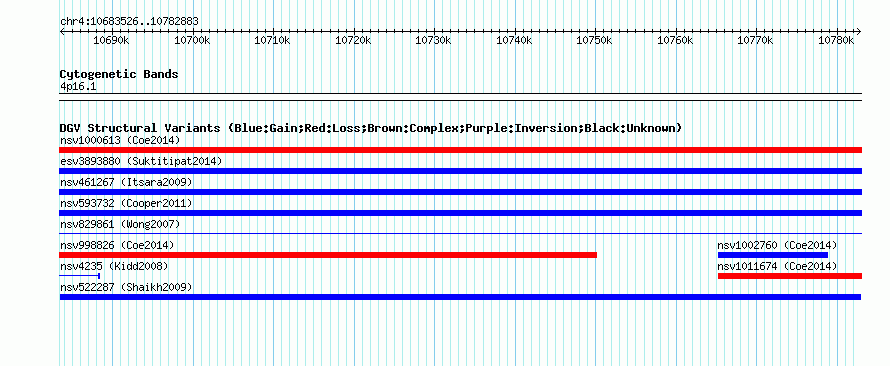890x366 pixels.
Task: Select the thin blue nsv829861 line
Action: click(460, 233)
